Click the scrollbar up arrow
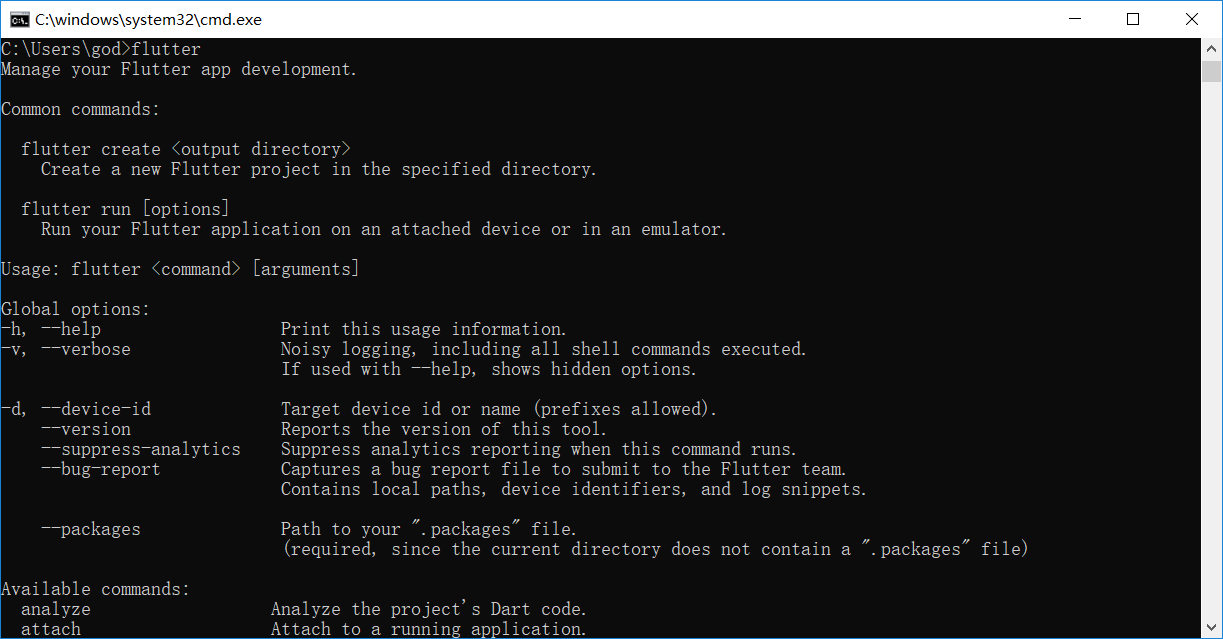The image size is (1223, 639). pos(1212,48)
